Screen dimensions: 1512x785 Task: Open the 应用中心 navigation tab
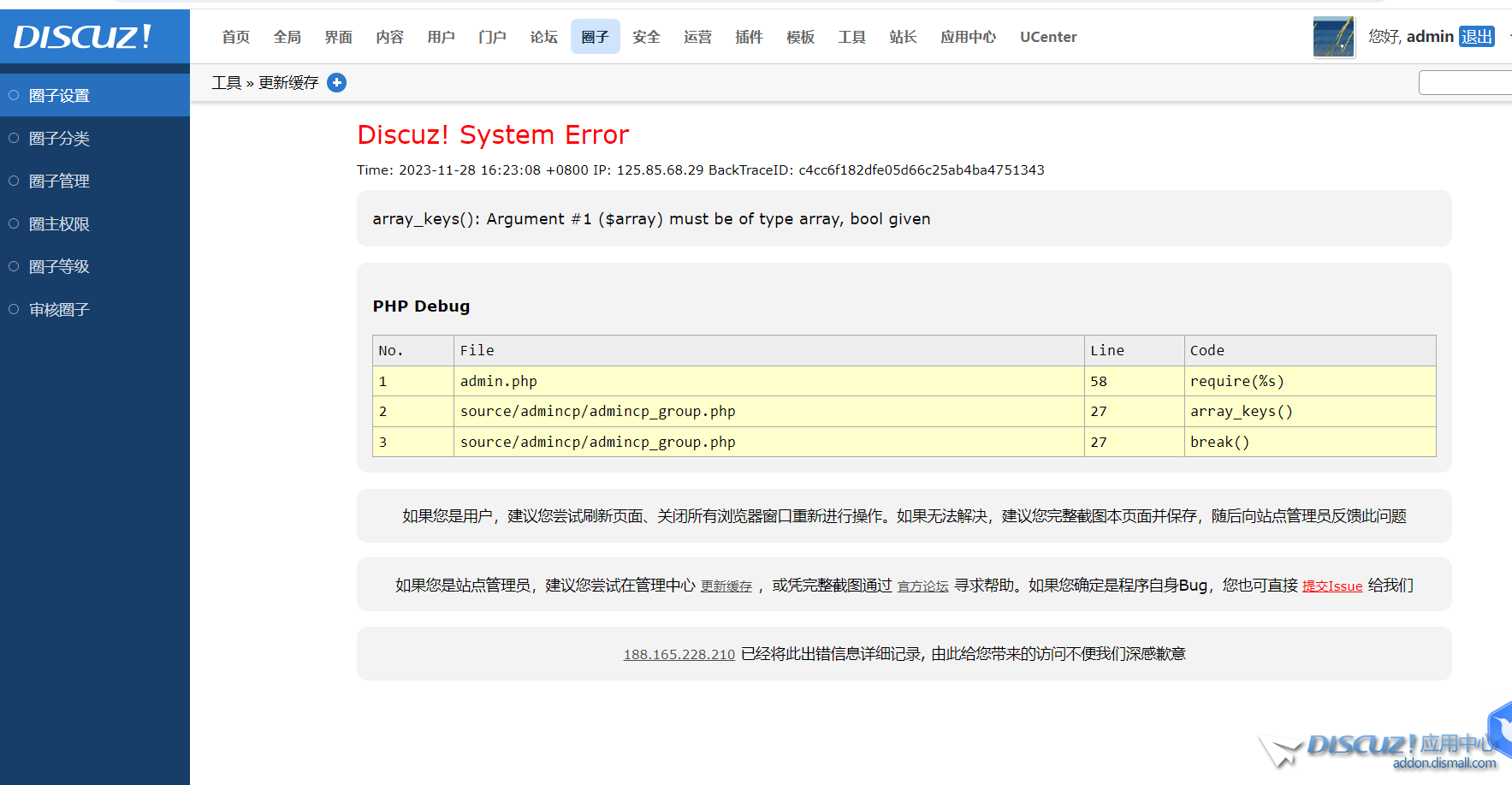(968, 37)
